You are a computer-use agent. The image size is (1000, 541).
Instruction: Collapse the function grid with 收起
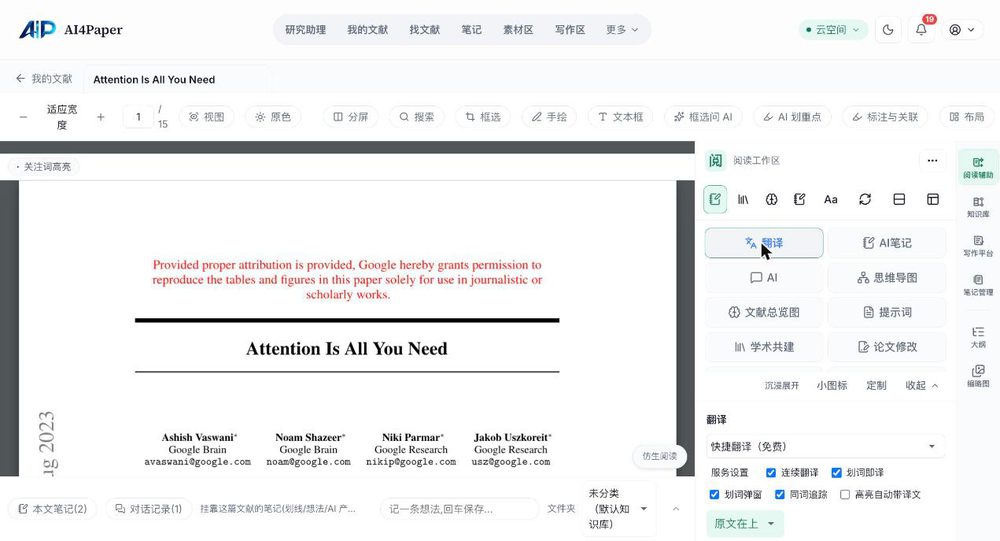(922, 385)
